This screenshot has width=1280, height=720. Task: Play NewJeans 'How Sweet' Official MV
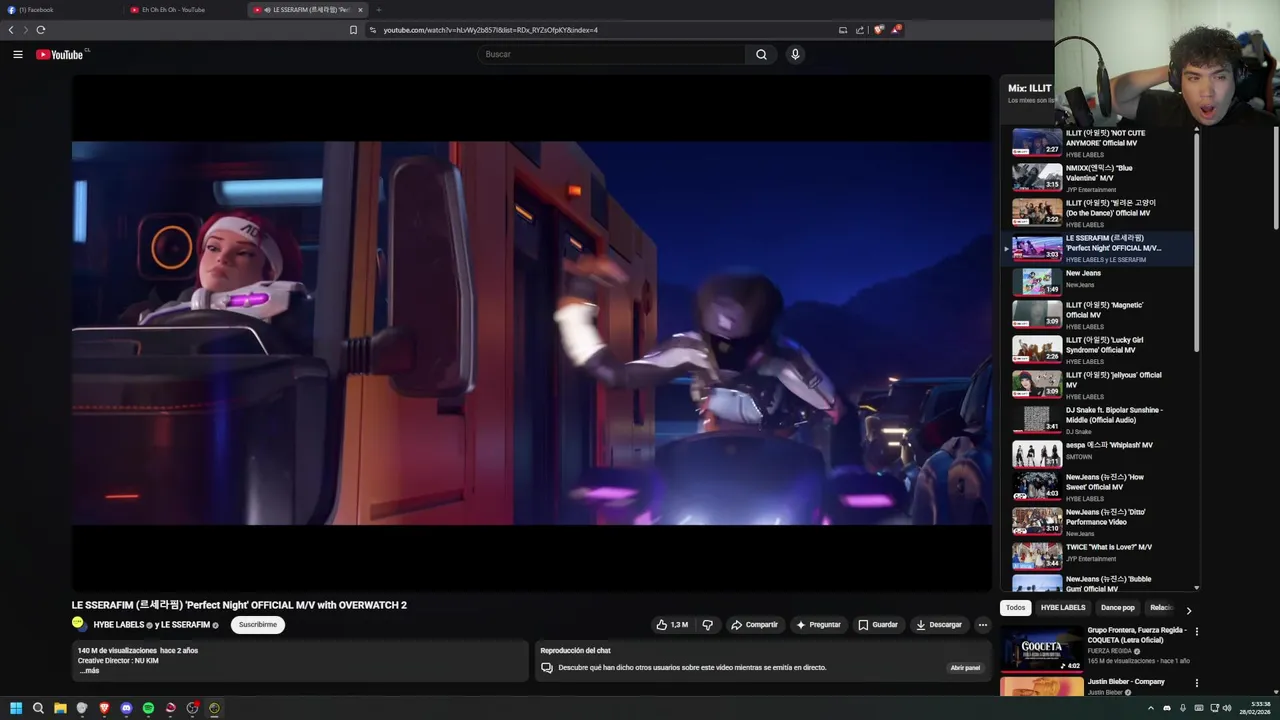tap(1098, 487)
